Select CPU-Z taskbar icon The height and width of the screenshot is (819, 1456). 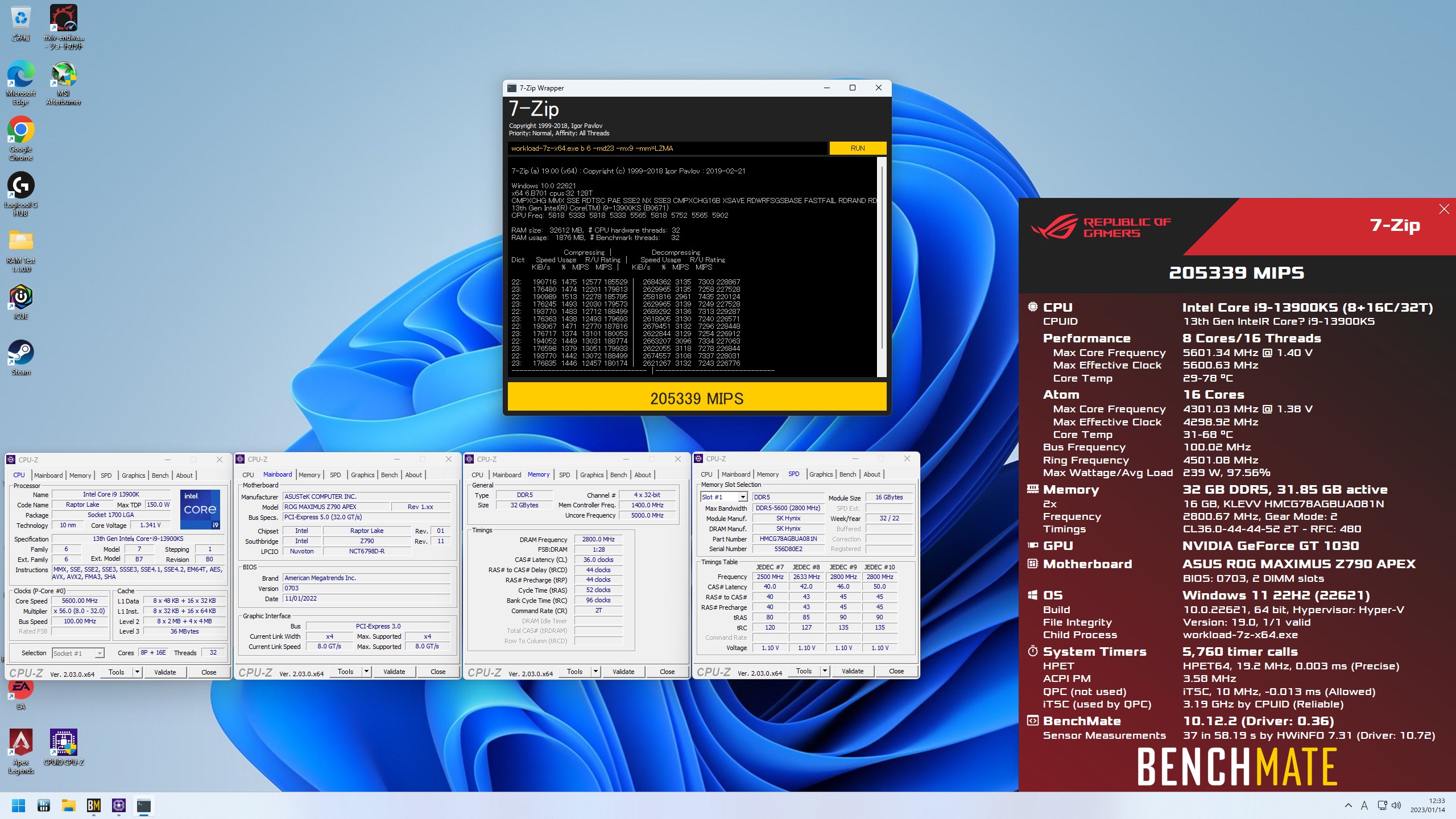[x=119, y=805]
